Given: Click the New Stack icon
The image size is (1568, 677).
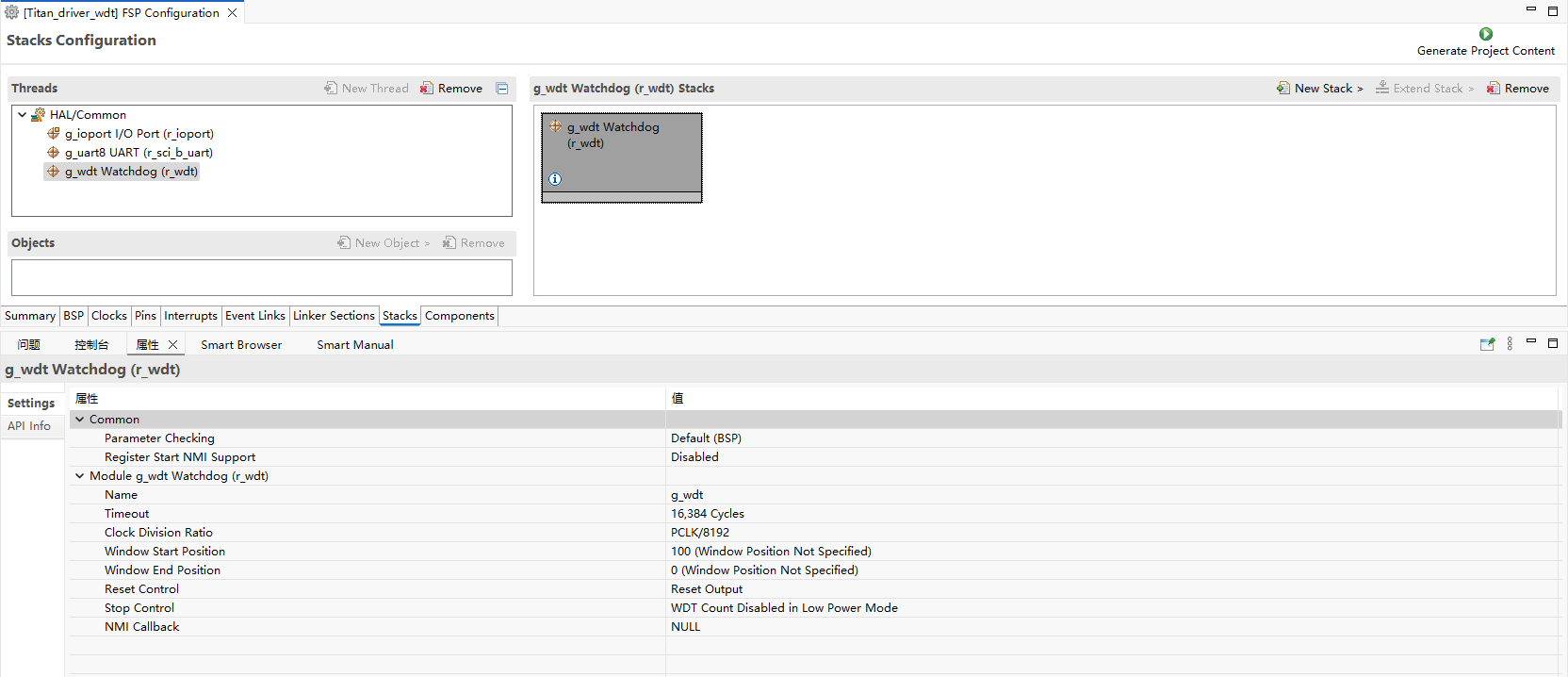Looking at the screenshot, I should (x=1282, y=88).
